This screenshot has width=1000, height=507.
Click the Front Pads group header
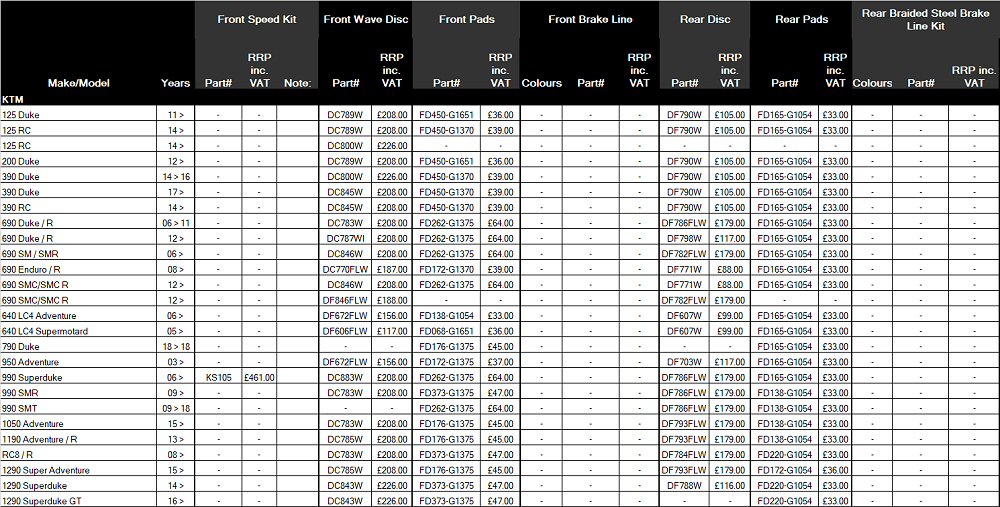point(467,19)
